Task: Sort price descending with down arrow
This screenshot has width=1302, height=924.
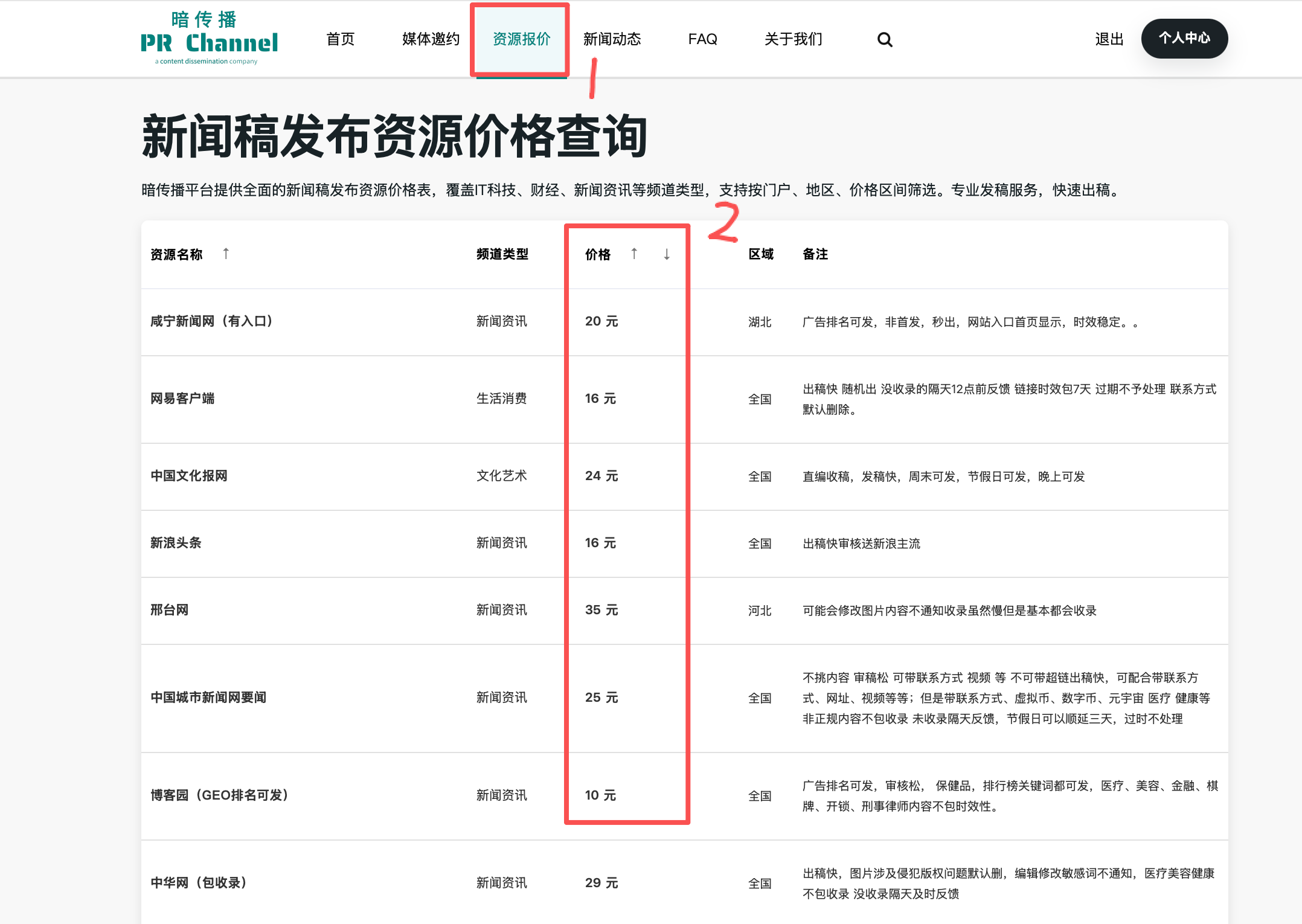Action: click(x=667, y=254)
